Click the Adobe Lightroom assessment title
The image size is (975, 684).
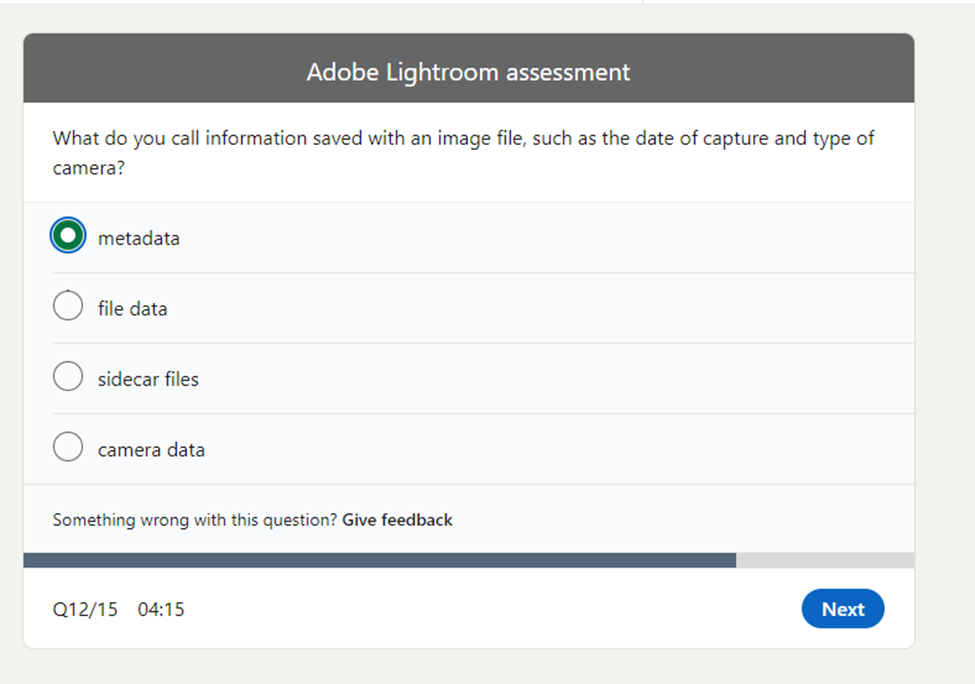pyautogui.click(x=469, y=71)
